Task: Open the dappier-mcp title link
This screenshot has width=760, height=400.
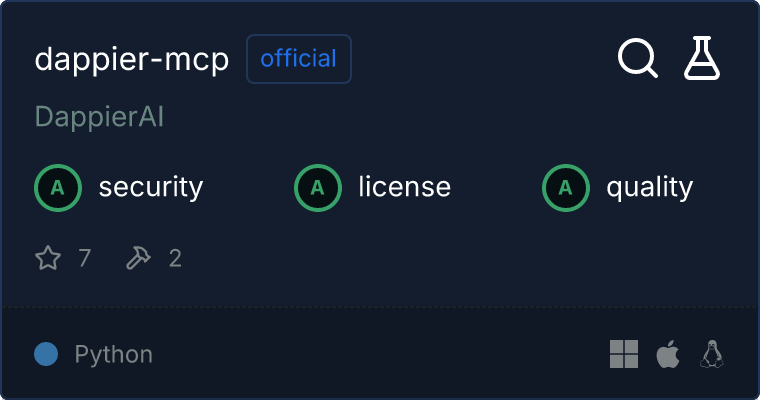Action: (x=132, y=59)
